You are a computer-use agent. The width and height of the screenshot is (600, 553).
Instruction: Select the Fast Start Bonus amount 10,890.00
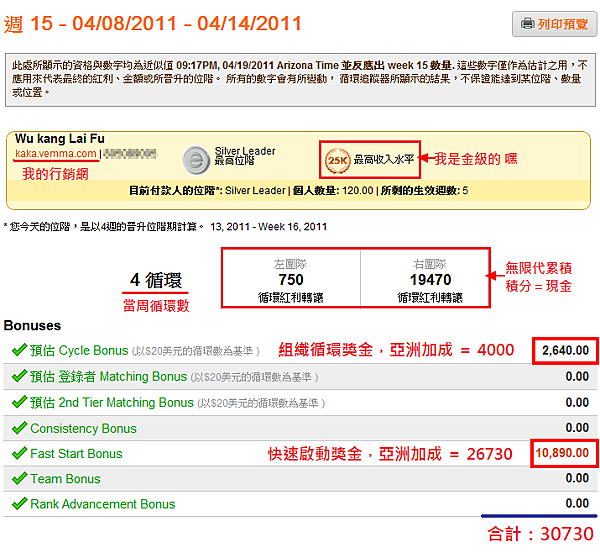coord(562,453)
